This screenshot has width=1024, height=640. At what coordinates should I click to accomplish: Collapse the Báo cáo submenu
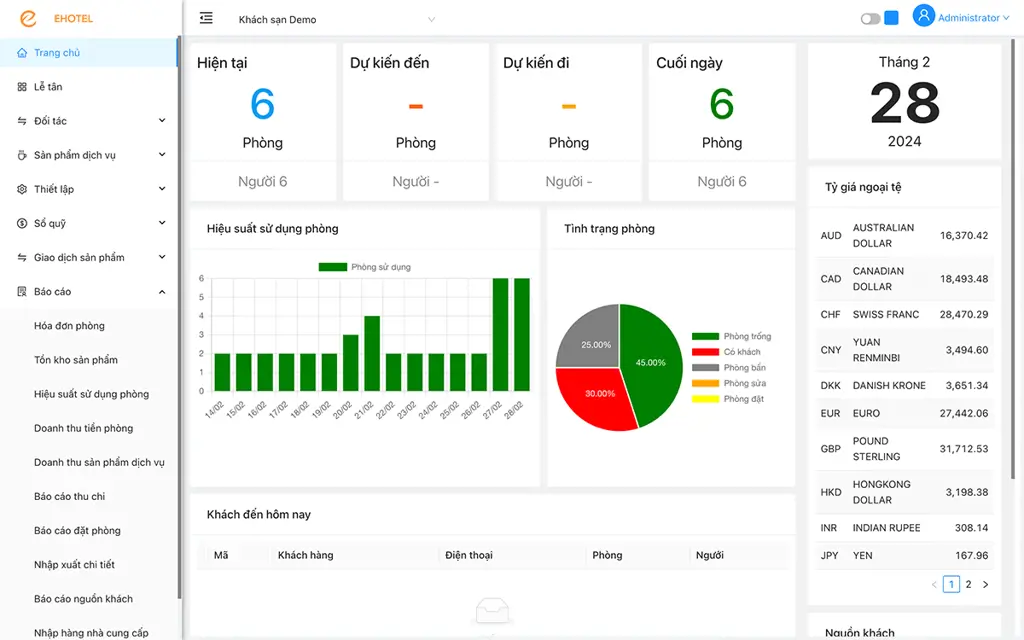(162, 292)
